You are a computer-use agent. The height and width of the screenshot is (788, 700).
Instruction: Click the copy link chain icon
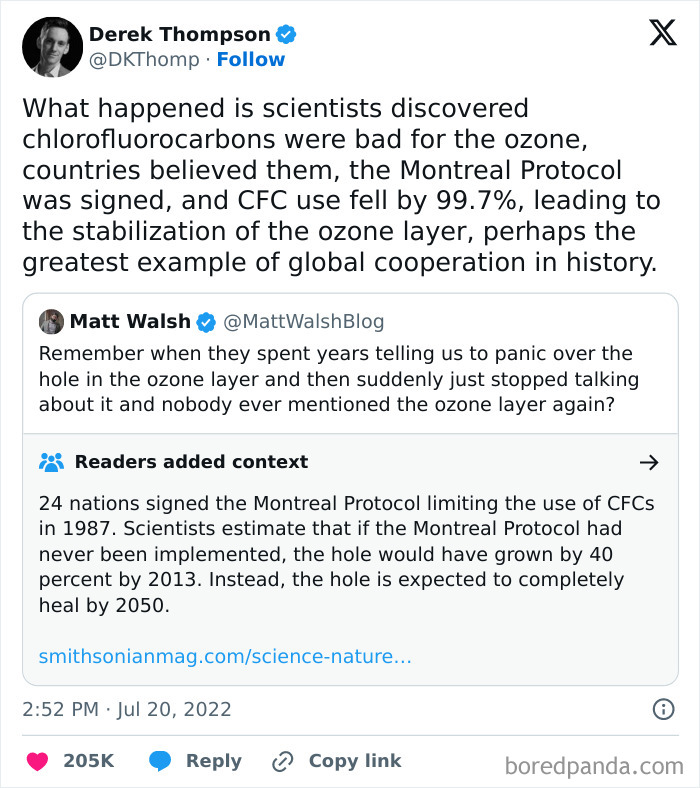pos(283,761)
